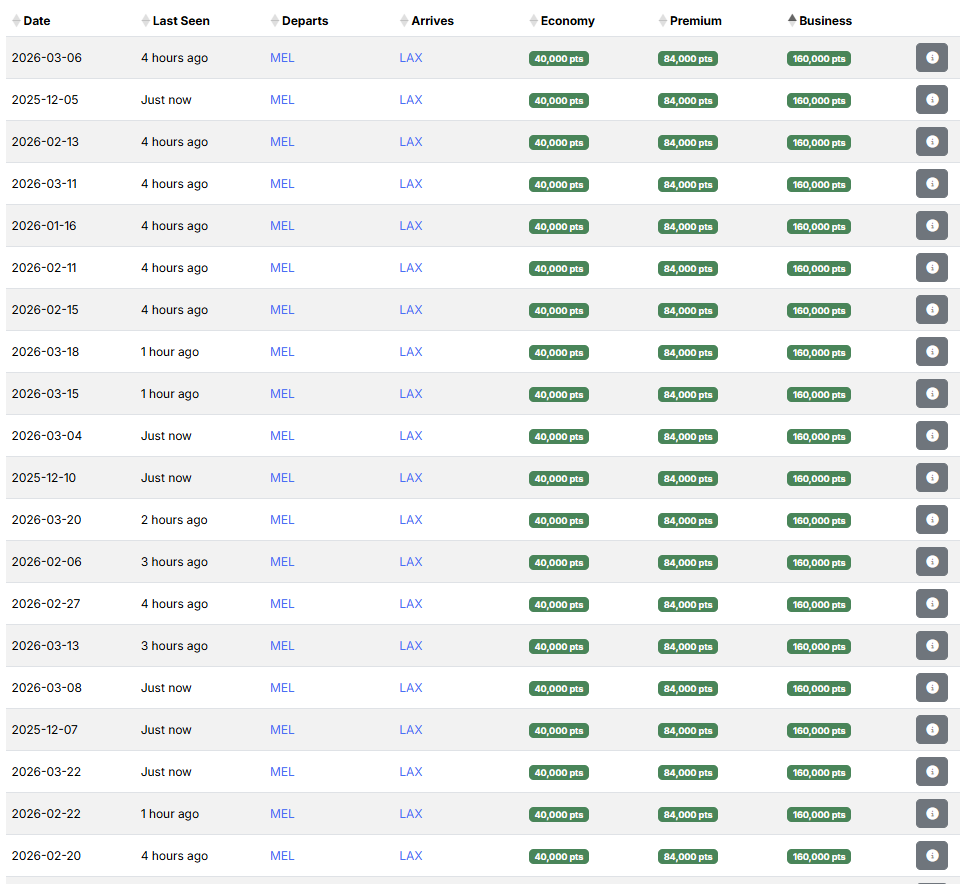Select 40,000 pts Economy badge for 2026-02-11
The image size is (970, 884).
coord(559,269)
